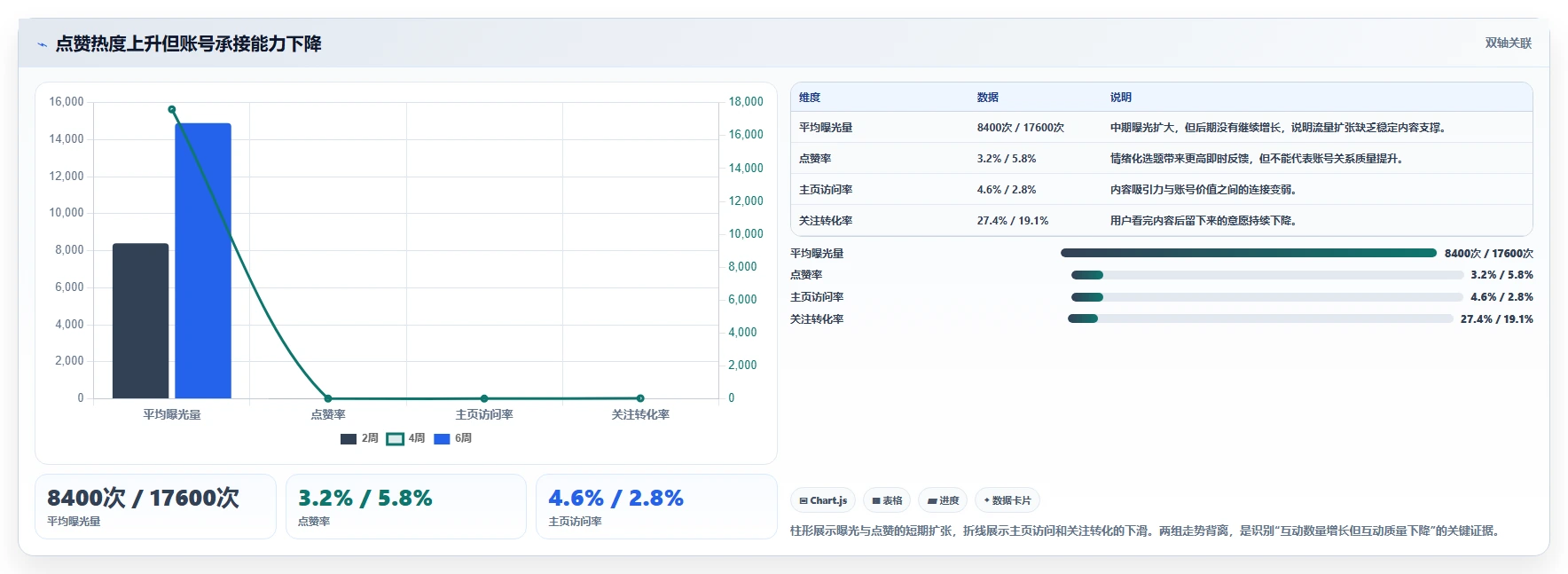The image size is (1568, 574).
Task: Click the 点赞率 x-axis label
Action: pos(328,414)
